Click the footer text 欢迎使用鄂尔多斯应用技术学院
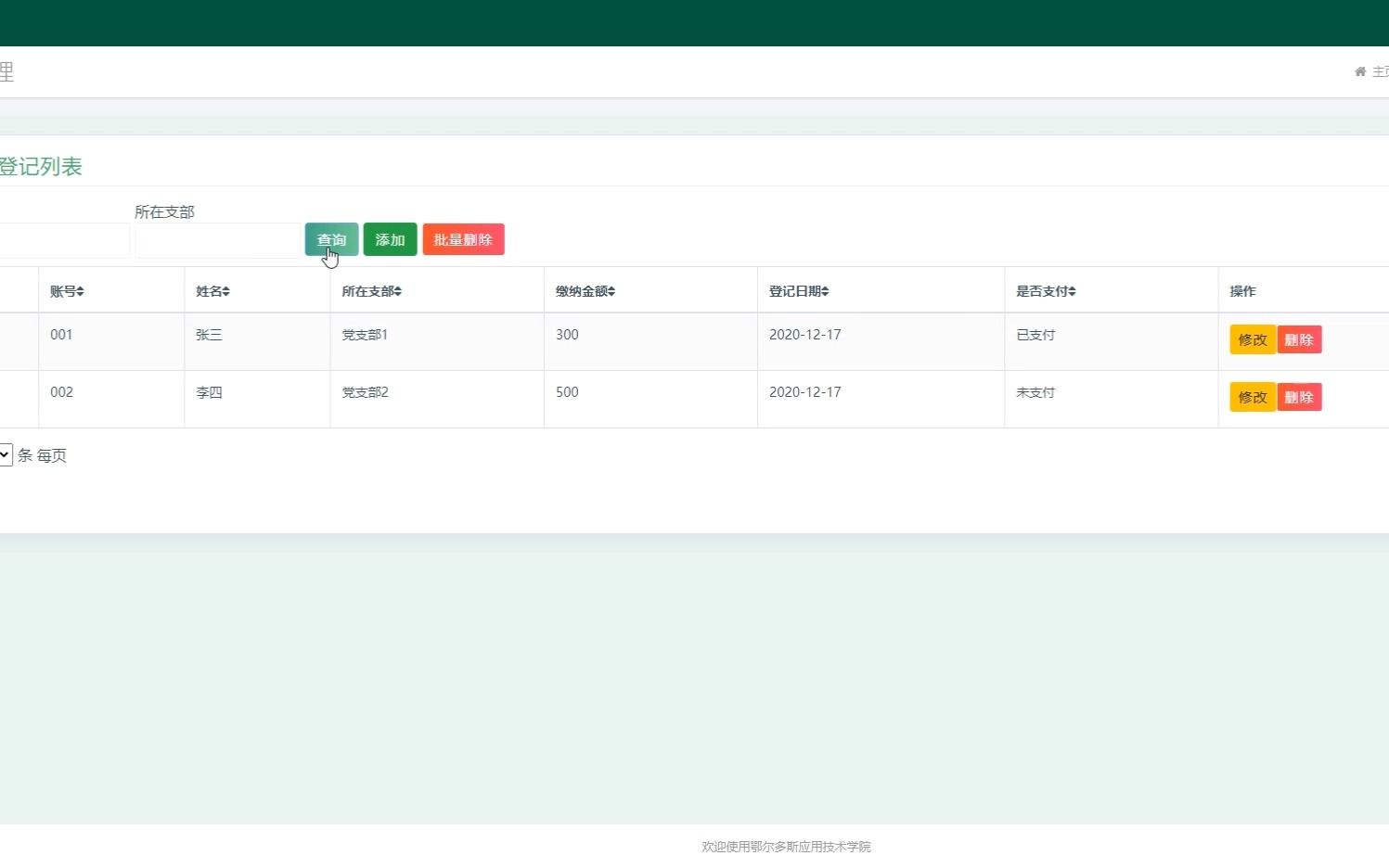The width and height of the screenshot is (1389, 868). tap(786, 847)
